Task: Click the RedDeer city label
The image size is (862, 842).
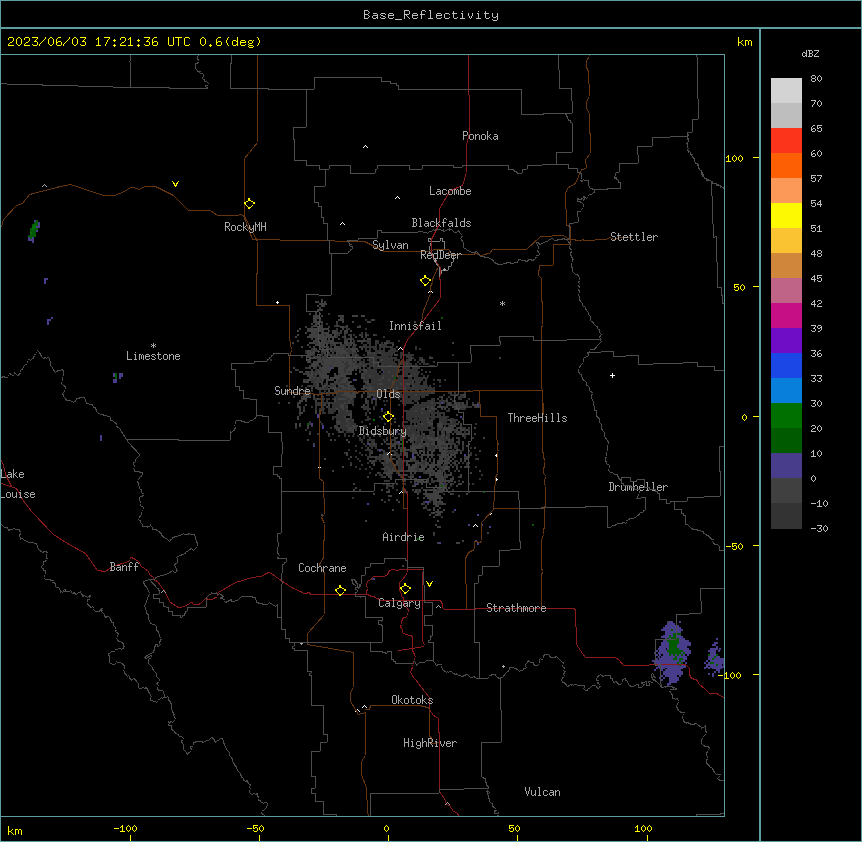Action: coord(440,255)
